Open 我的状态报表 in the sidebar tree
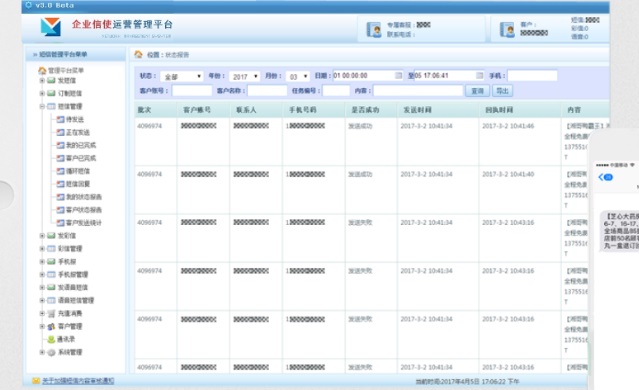The image size is (639, 390). click(84, 197)
